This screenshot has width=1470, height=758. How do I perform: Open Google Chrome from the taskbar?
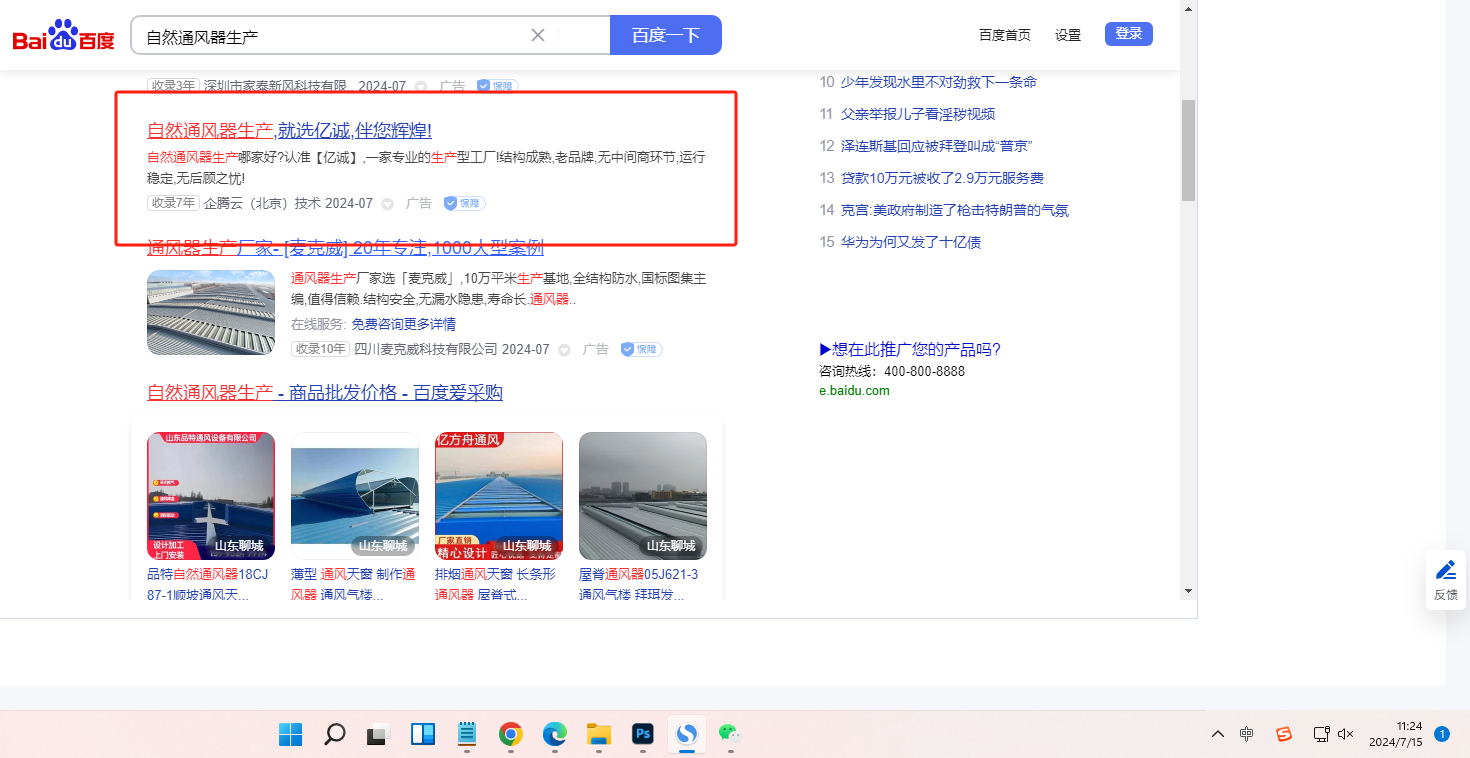pos(511,735)
